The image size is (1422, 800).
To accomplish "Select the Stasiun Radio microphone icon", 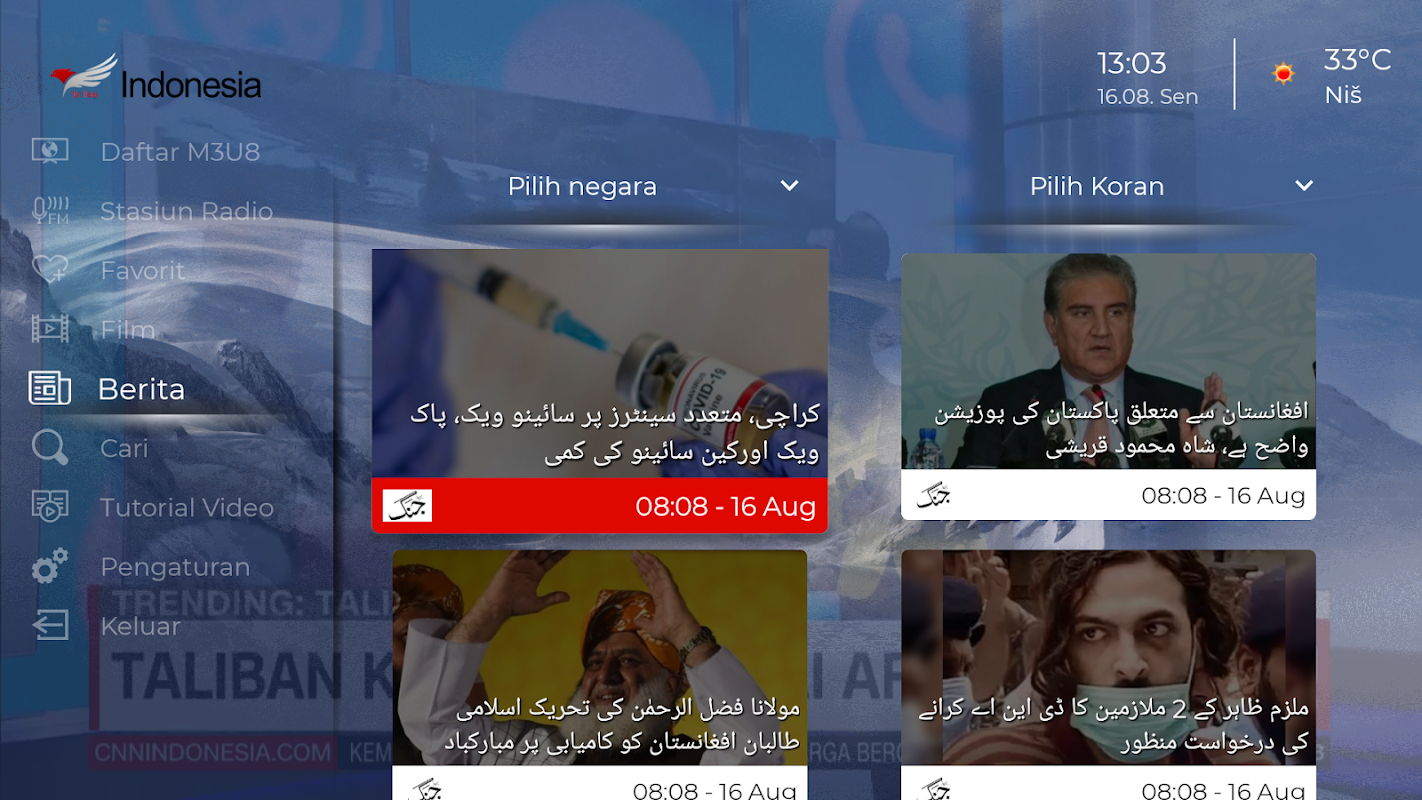I will click(50, 211).
